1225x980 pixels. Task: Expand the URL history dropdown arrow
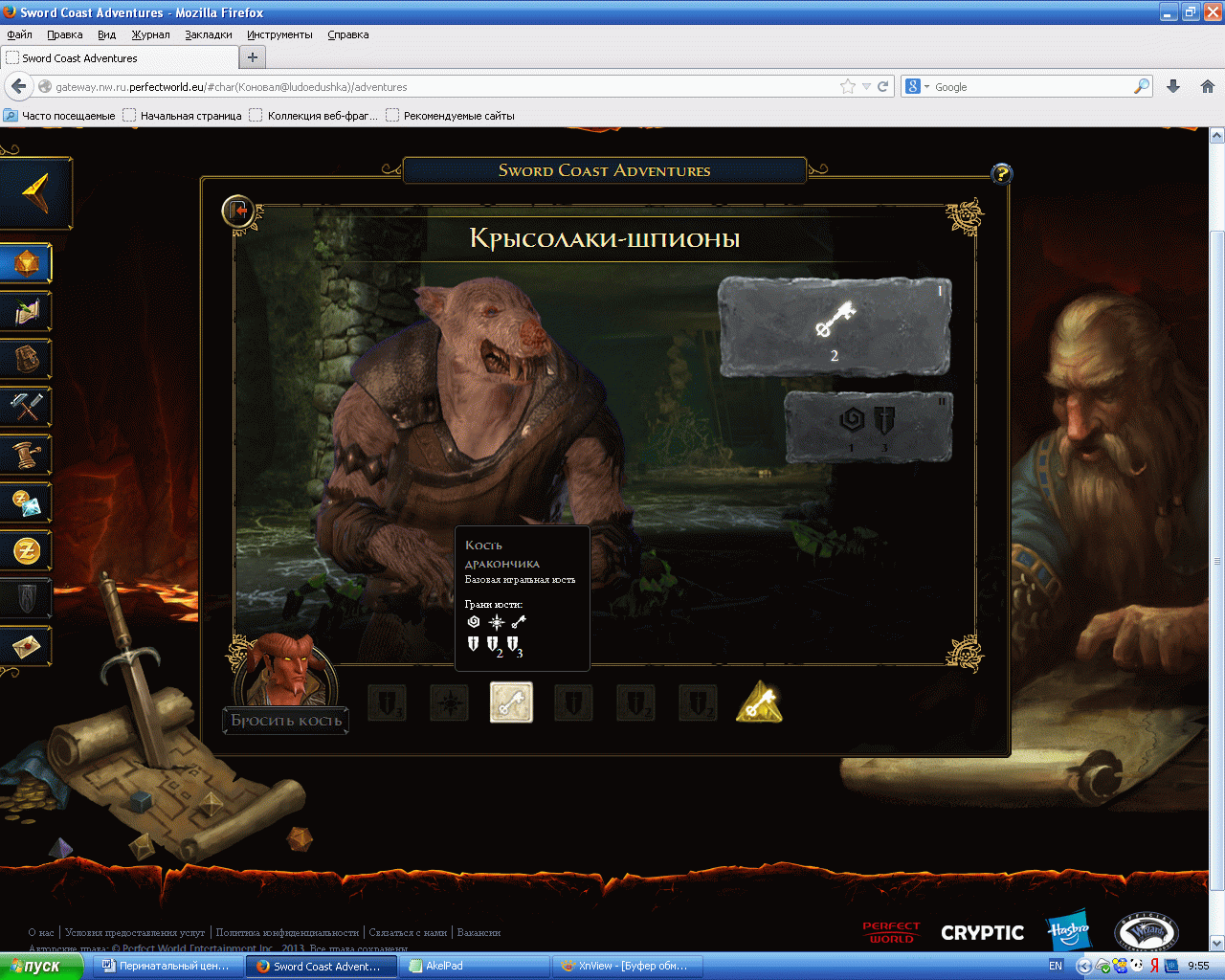coord(866,86)
